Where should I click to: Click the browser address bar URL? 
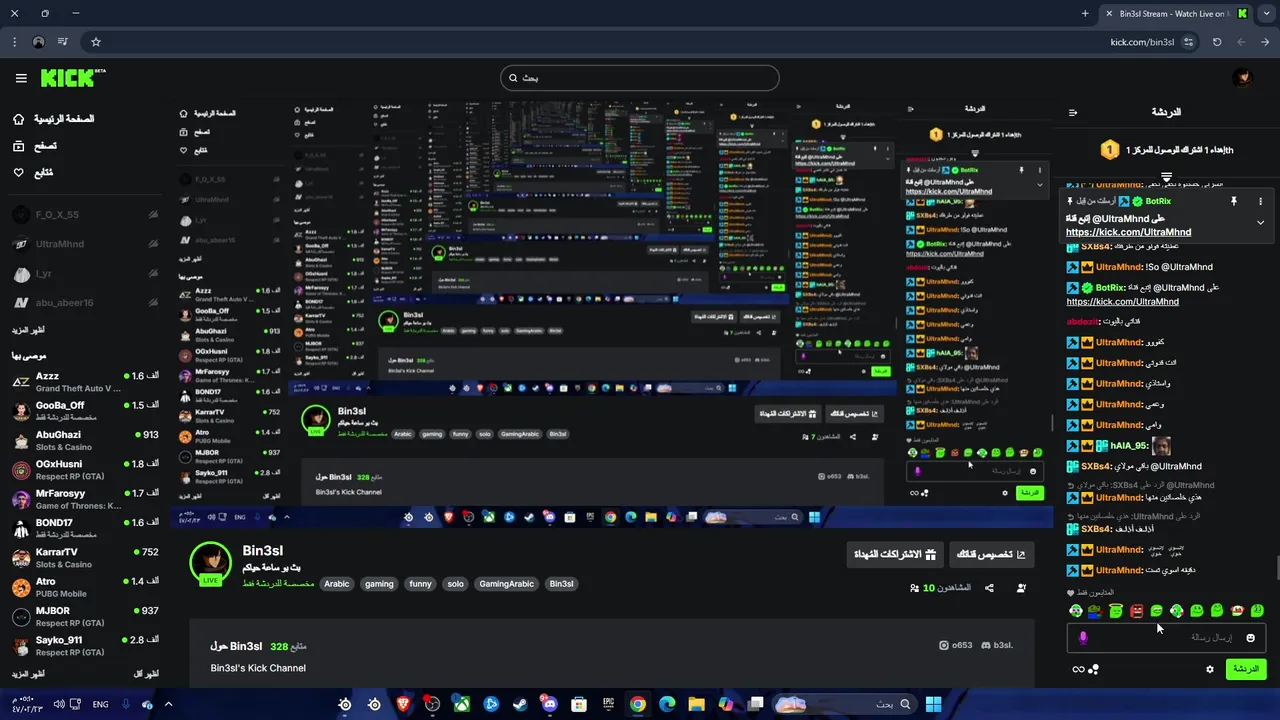point(1142,42)
